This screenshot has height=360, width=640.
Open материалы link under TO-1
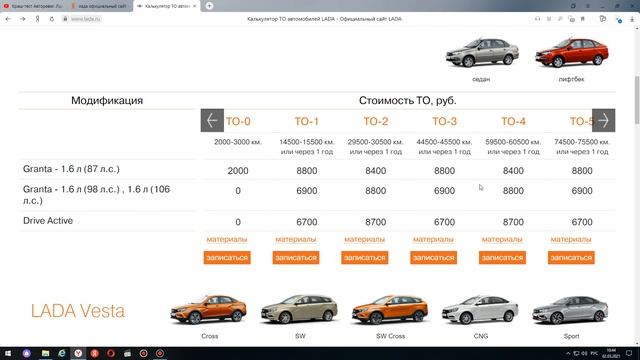[296, 239]
